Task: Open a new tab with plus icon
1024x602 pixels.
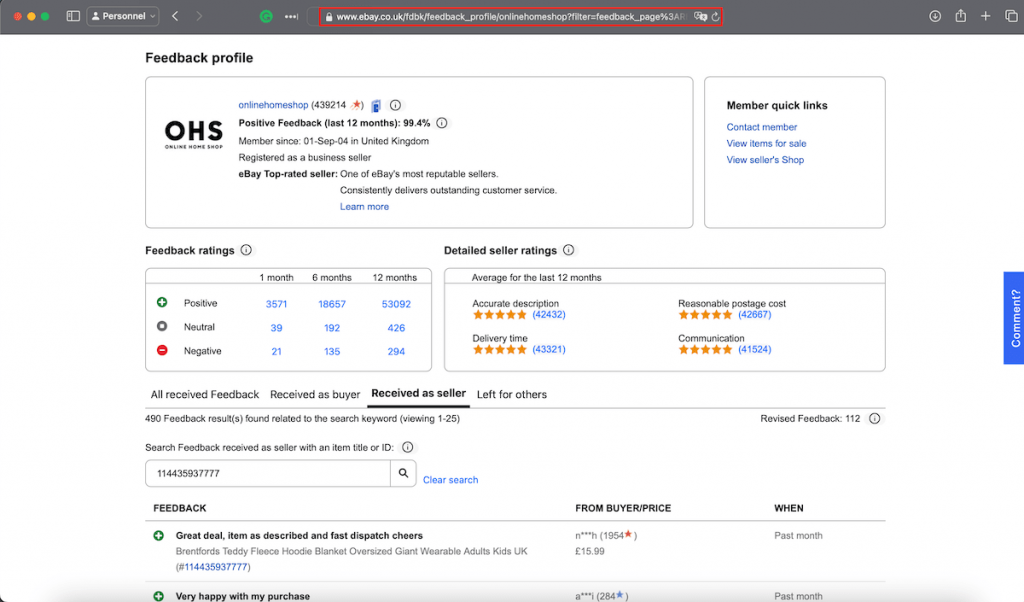Action: [x=985, y=16]
